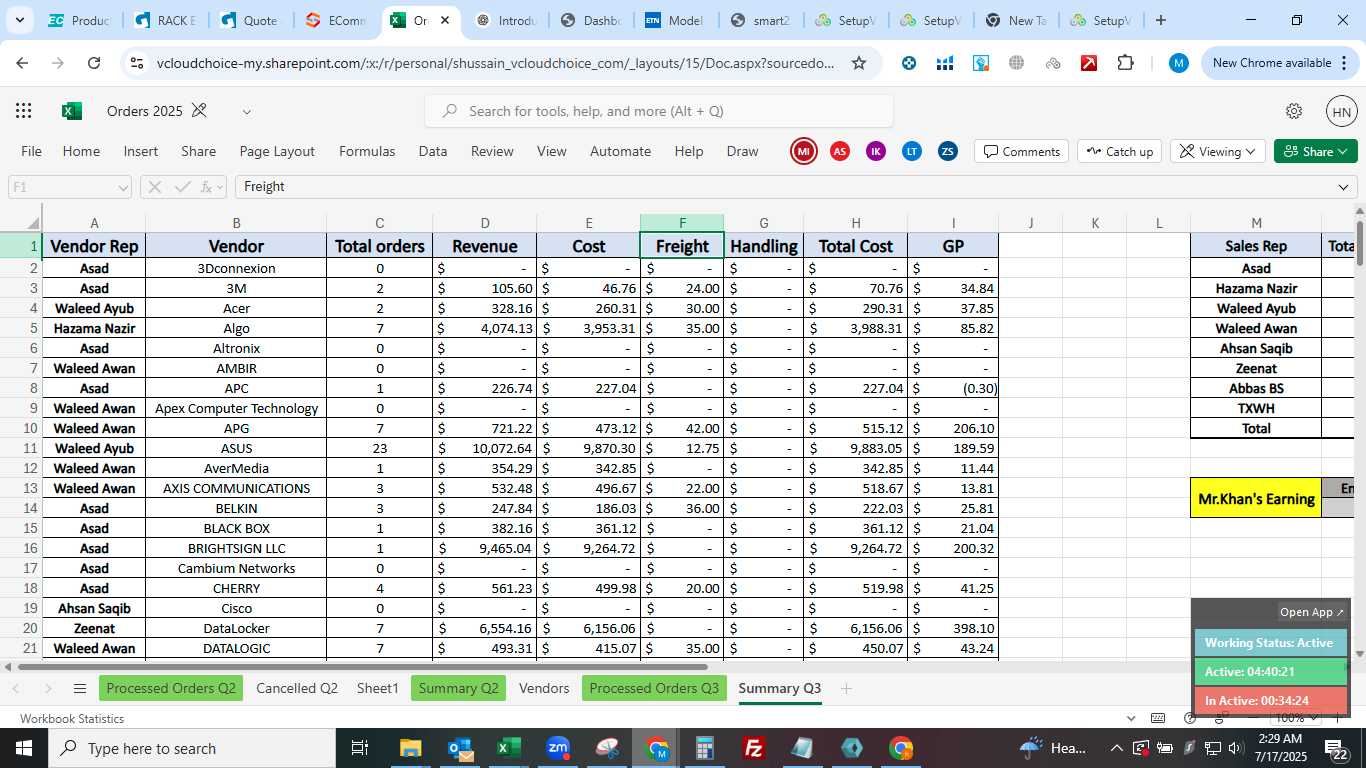Open FileZilla from the taskbar
Viewport: 1366px width, 768px height.
(754, 748)
